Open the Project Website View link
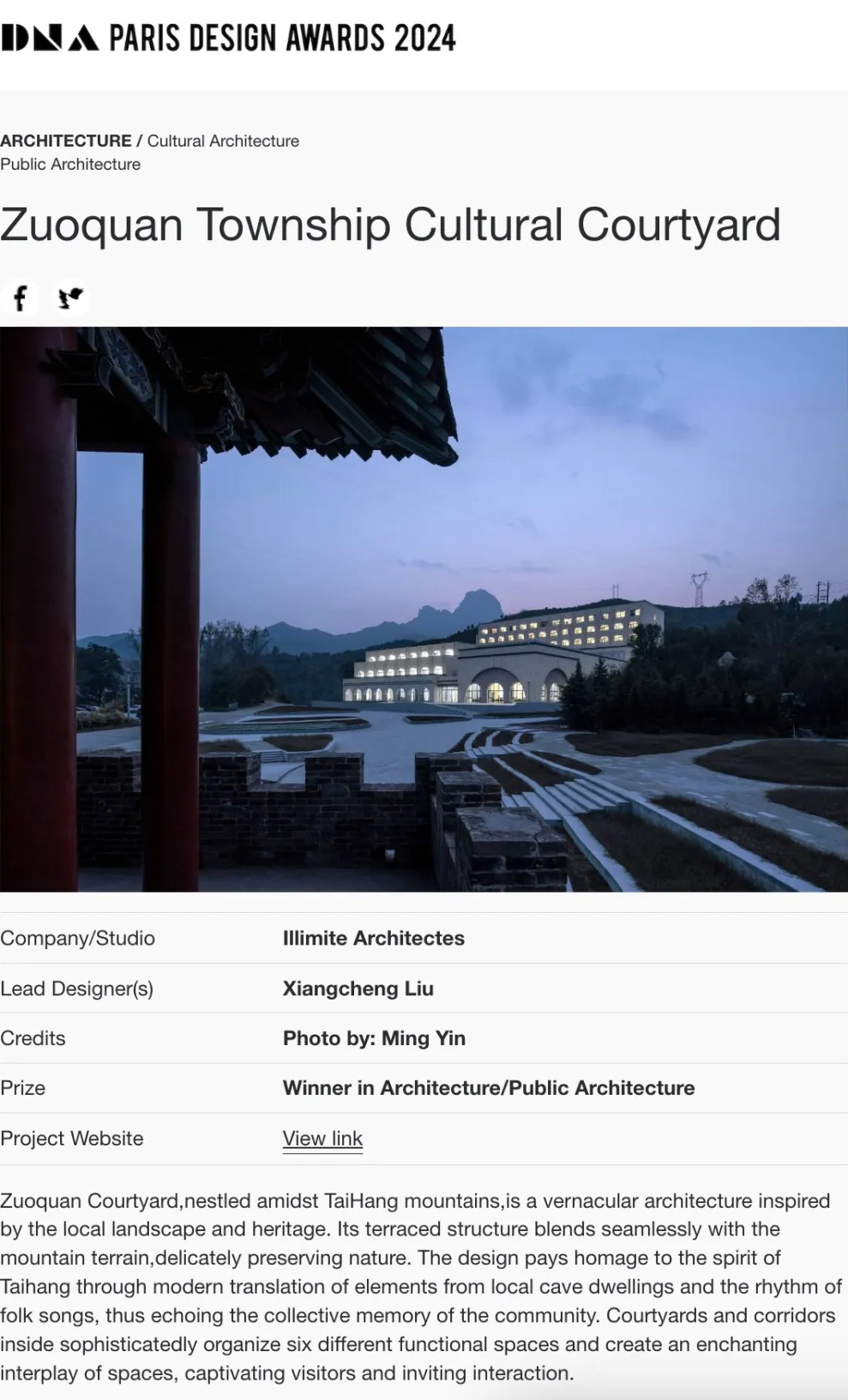 click(x=322, y=1139)
